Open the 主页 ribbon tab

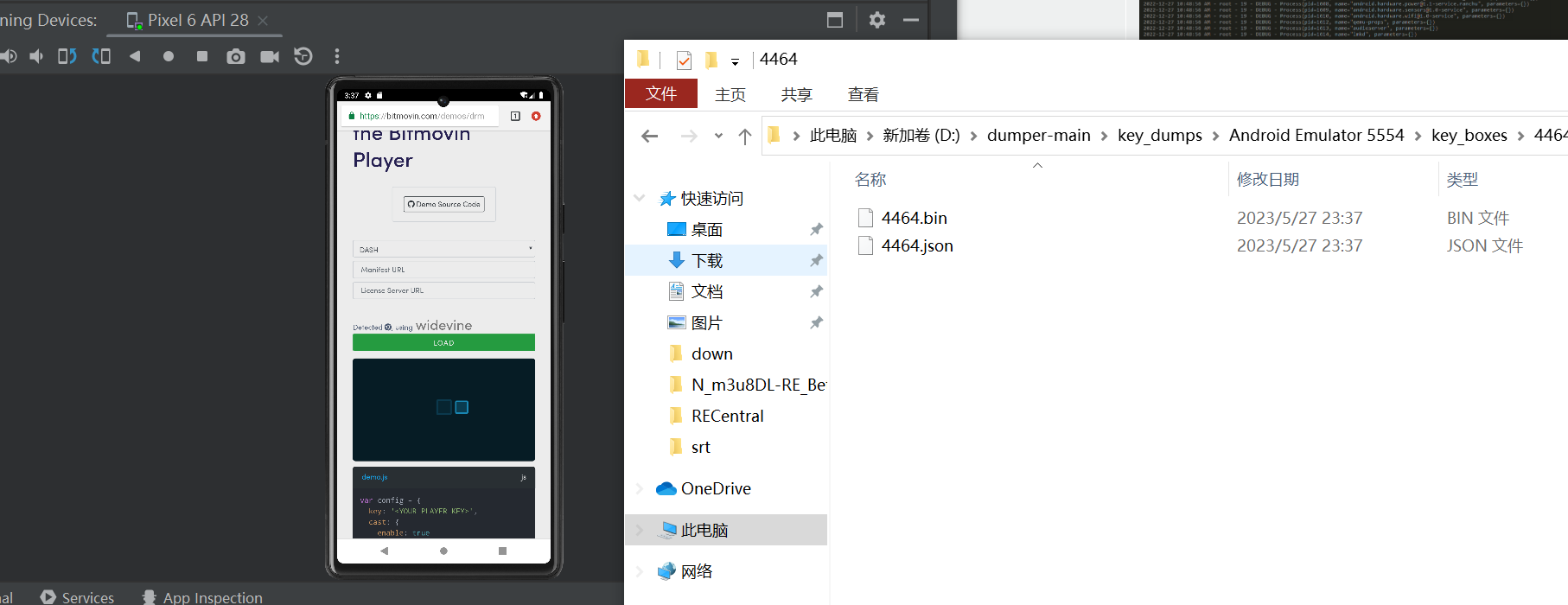(730, 94)
